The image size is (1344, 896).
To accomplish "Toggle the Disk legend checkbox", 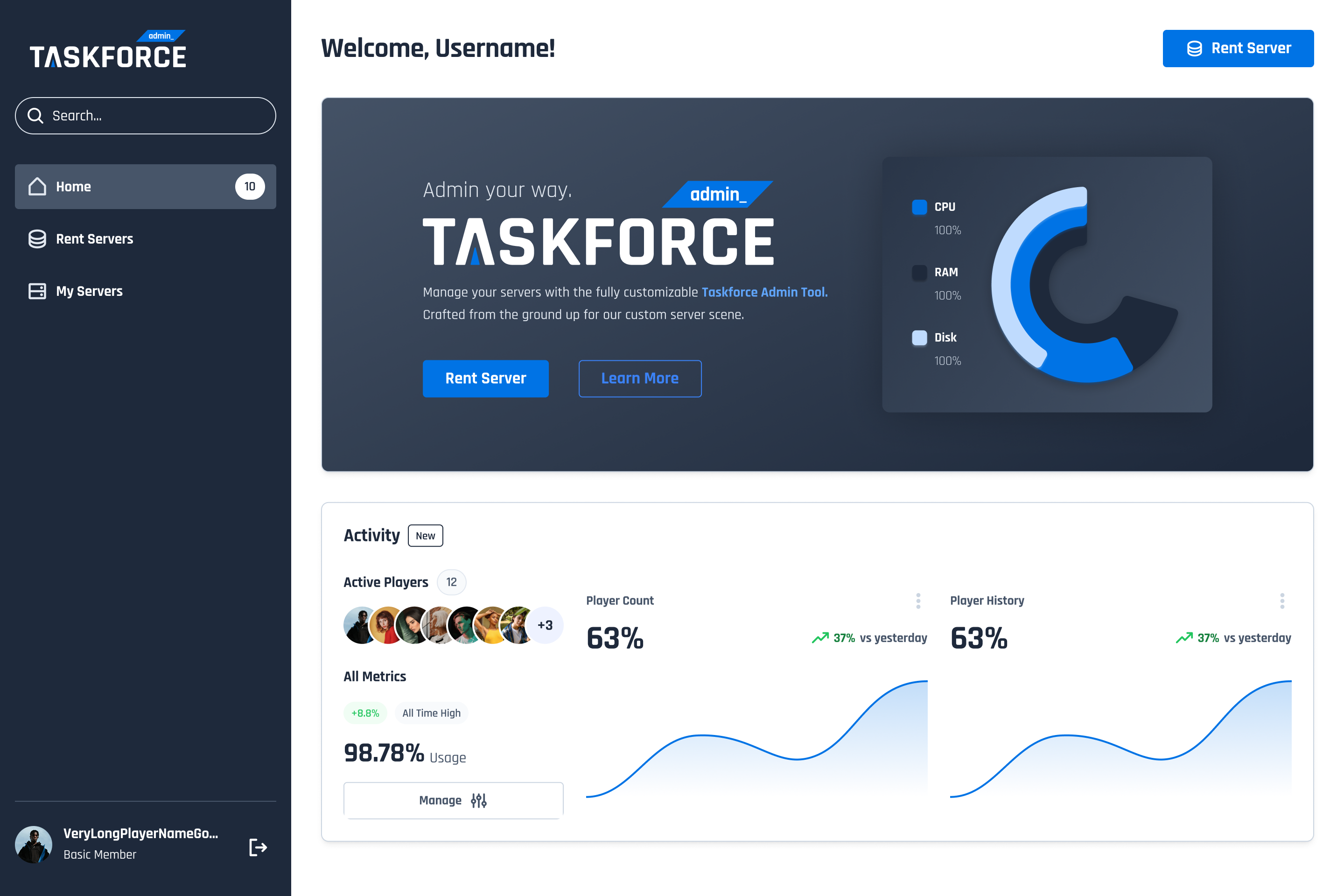I will pos(919,337).
